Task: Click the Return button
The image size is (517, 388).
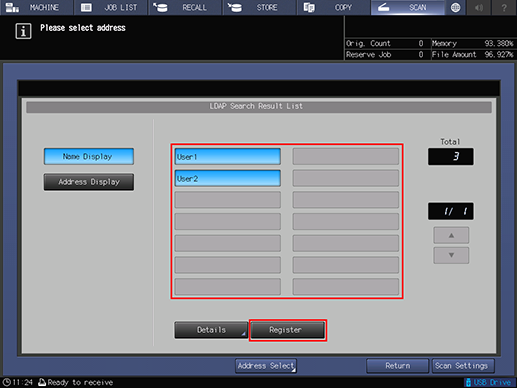Action: [398, 366]
